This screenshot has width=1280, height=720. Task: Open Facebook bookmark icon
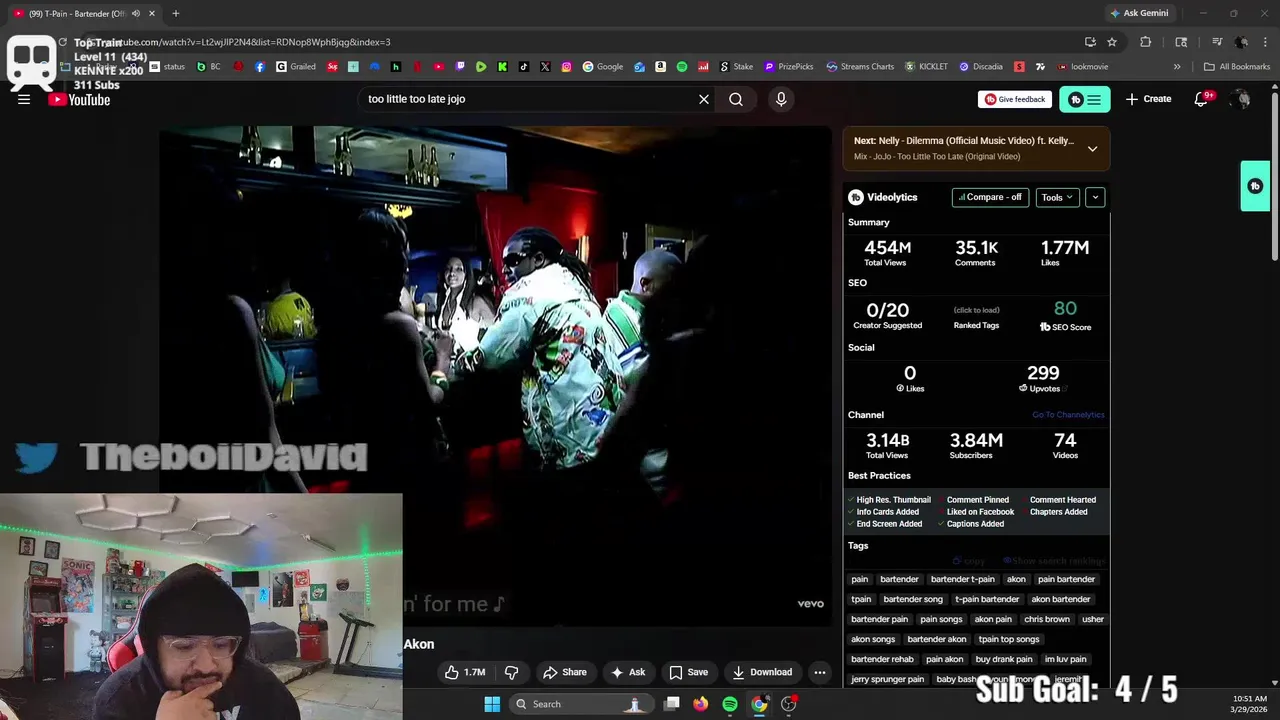[x=260, y=67]
